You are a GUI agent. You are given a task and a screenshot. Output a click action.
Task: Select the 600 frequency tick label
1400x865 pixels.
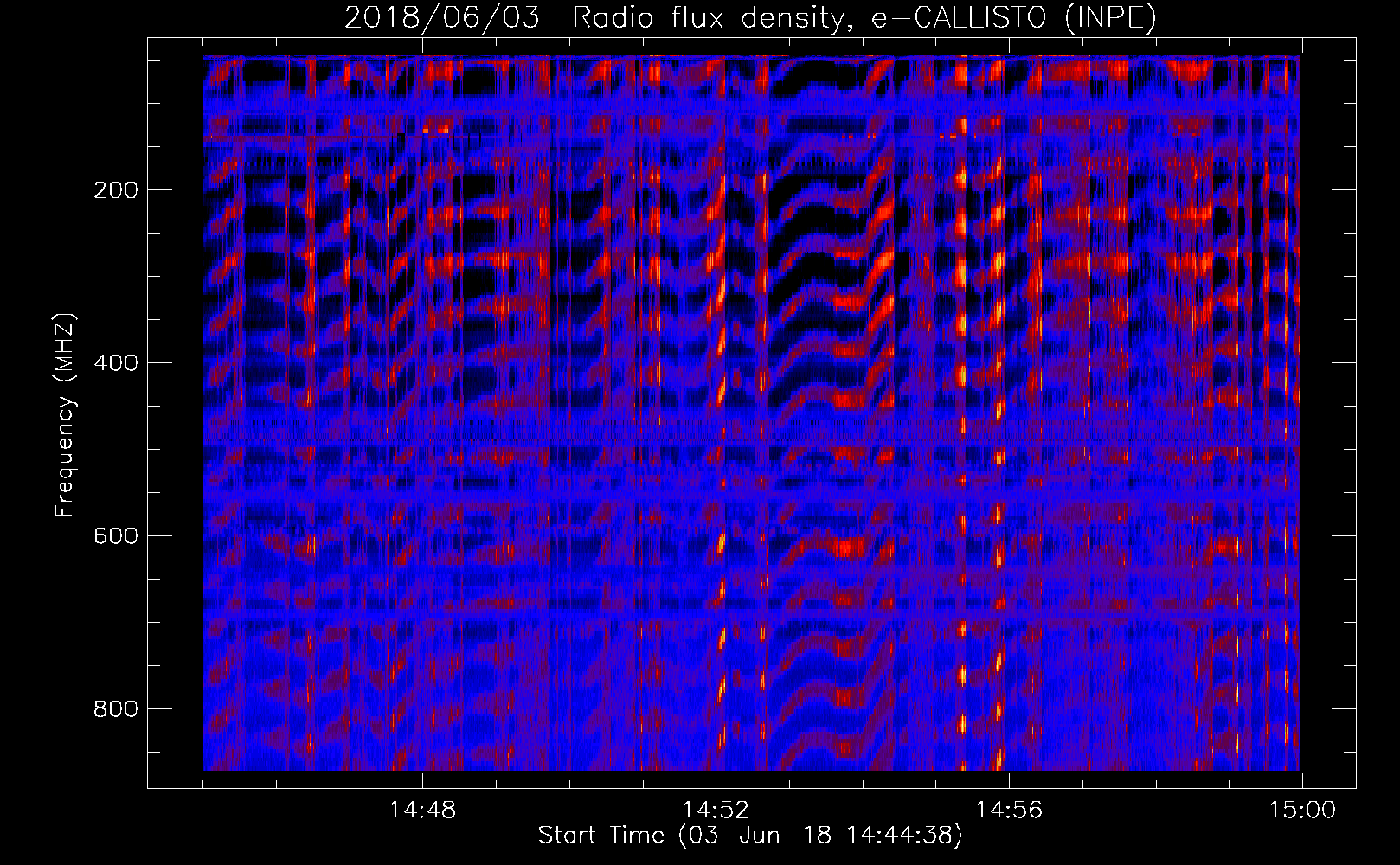point(115,536)
